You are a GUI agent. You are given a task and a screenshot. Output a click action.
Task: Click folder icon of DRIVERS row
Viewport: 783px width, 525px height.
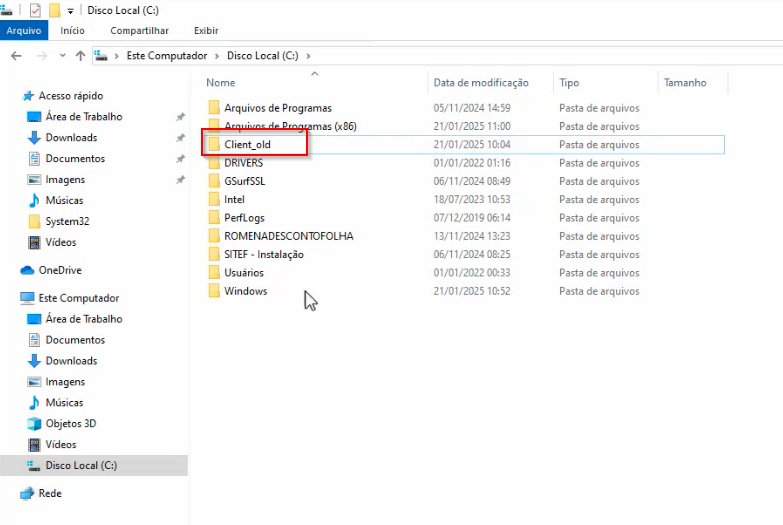[214, 163]
